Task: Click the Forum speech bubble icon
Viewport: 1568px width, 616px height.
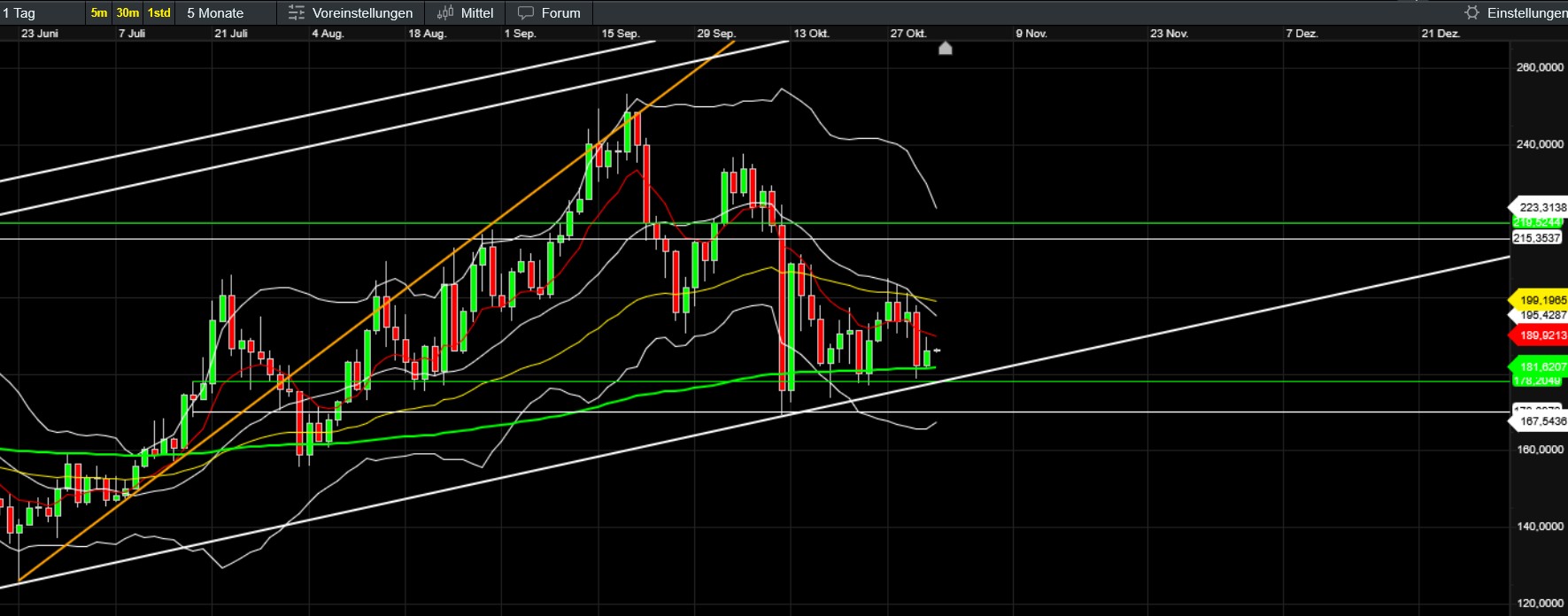Action: 526,13
